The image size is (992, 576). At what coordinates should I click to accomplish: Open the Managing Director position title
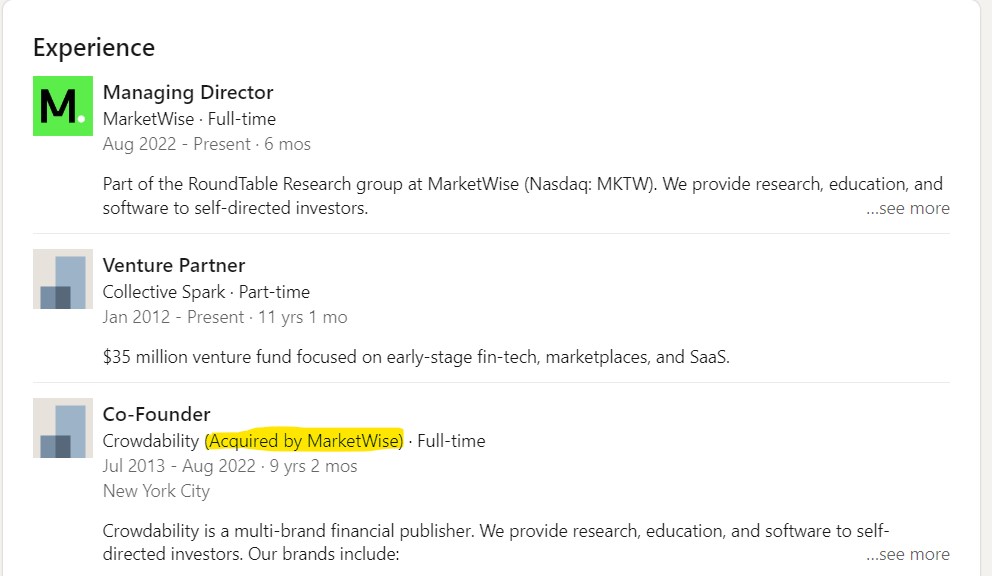coord(188,92)
